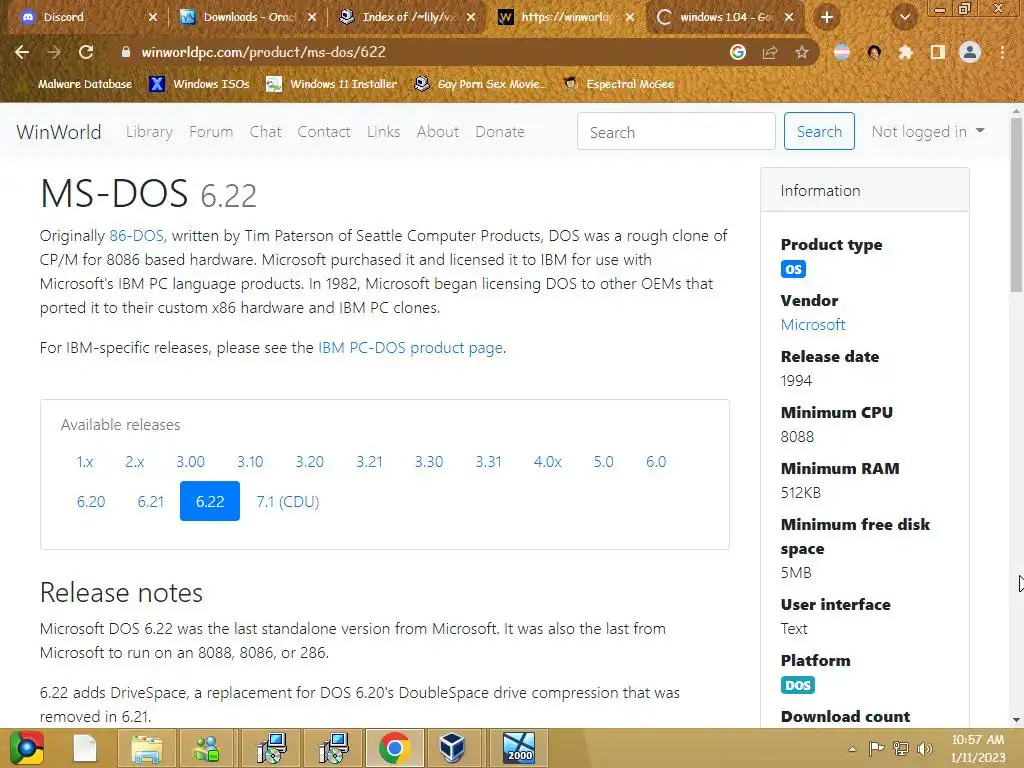Image resolution: width=1024 pixels, height=768 pixels.
Task: Open Malware Database bookmark
Action: pyautogui.click(x=85, y=84)
